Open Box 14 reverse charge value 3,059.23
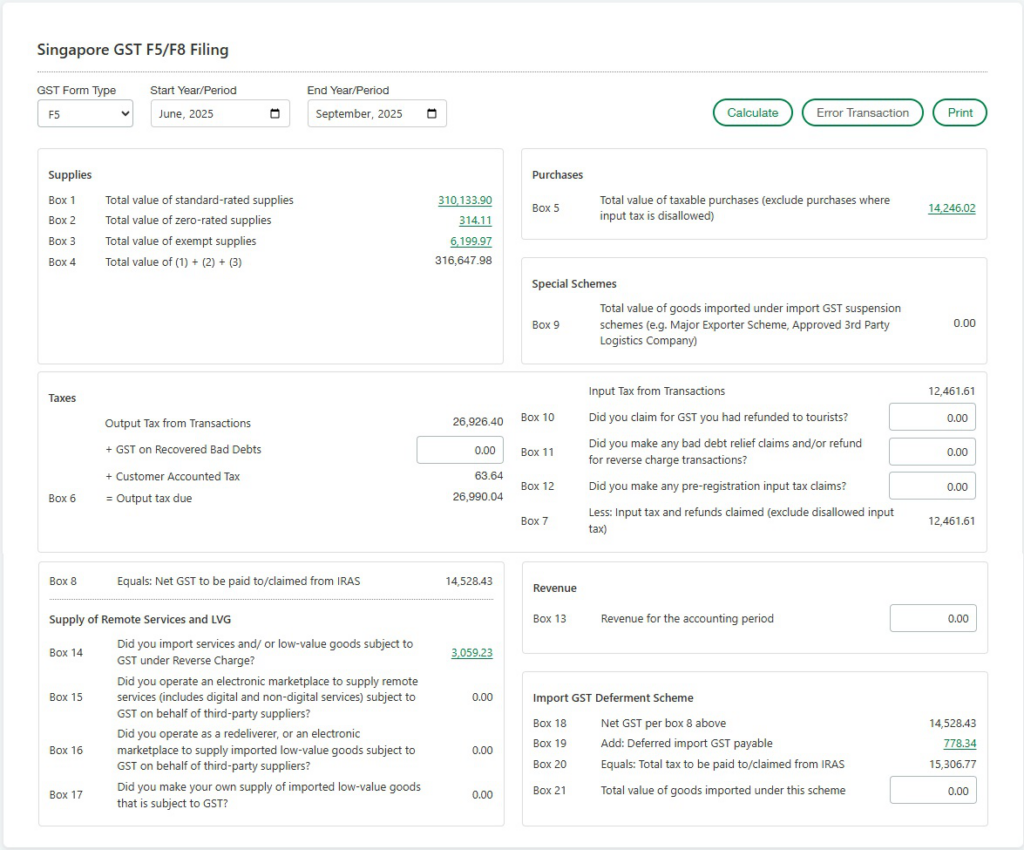 (x=471, y=653)
